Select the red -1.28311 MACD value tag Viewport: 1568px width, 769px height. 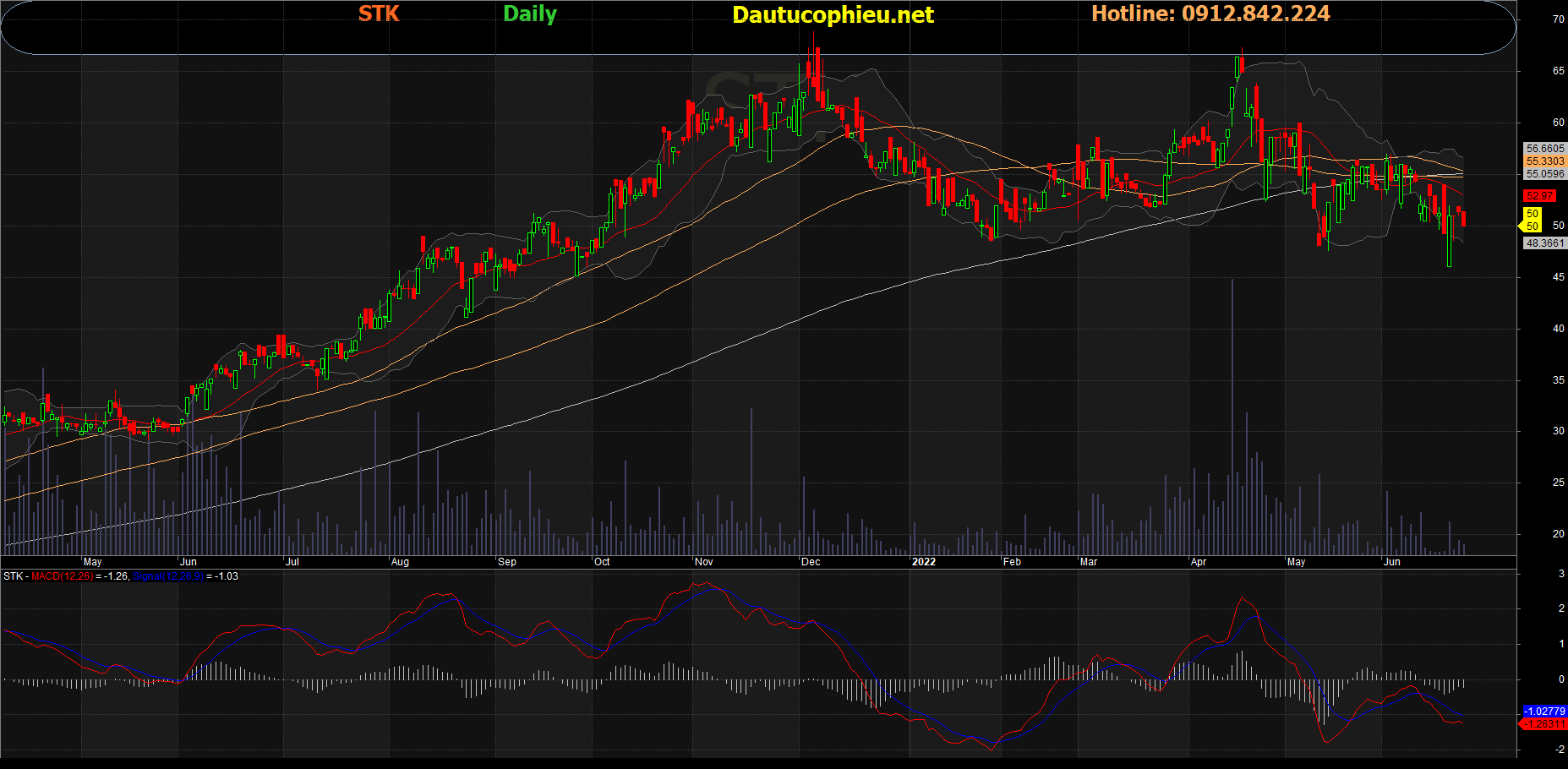tap(1544, 724)
